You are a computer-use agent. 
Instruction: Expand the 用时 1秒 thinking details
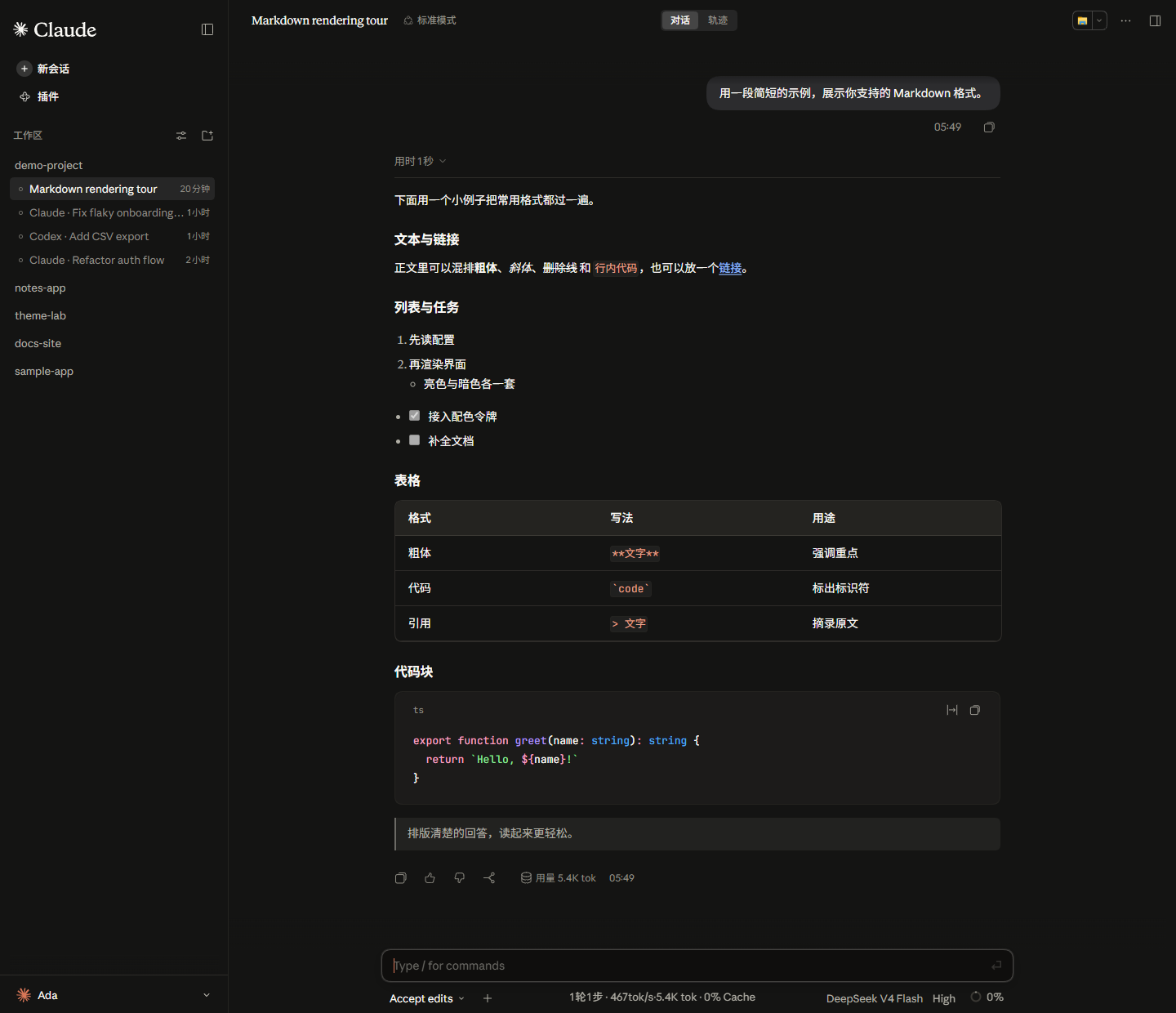[420, 161]
